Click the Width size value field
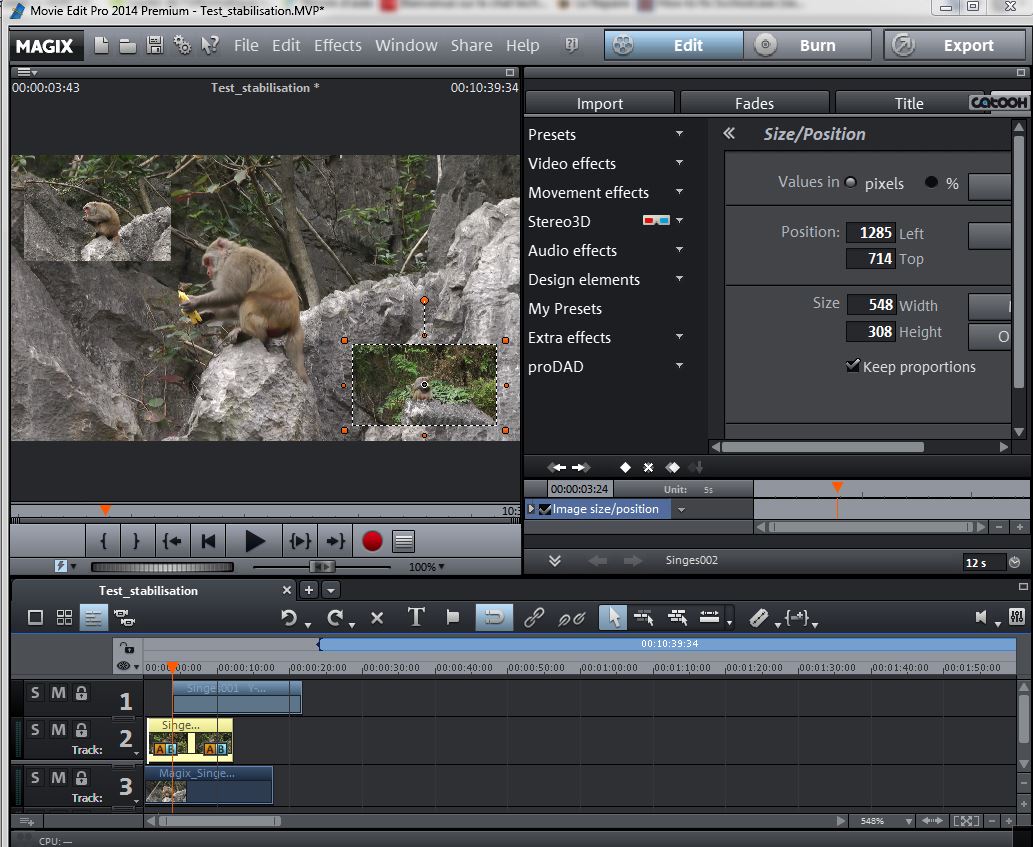 (870, 304)
